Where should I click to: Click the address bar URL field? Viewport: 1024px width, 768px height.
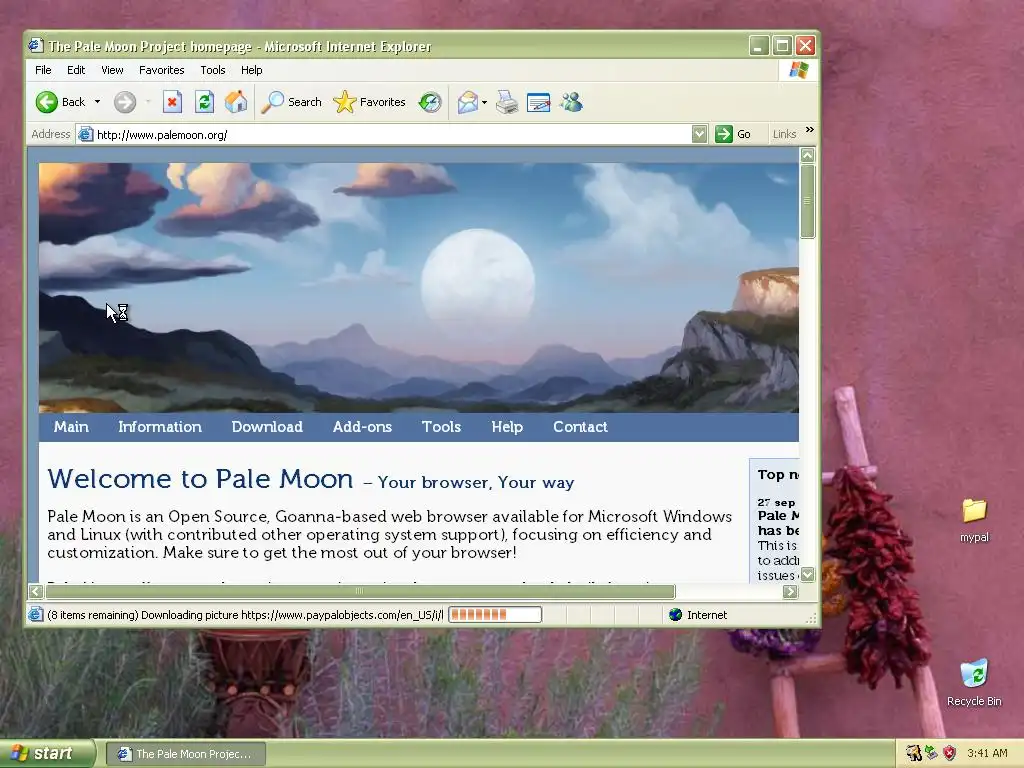point(392,135)
